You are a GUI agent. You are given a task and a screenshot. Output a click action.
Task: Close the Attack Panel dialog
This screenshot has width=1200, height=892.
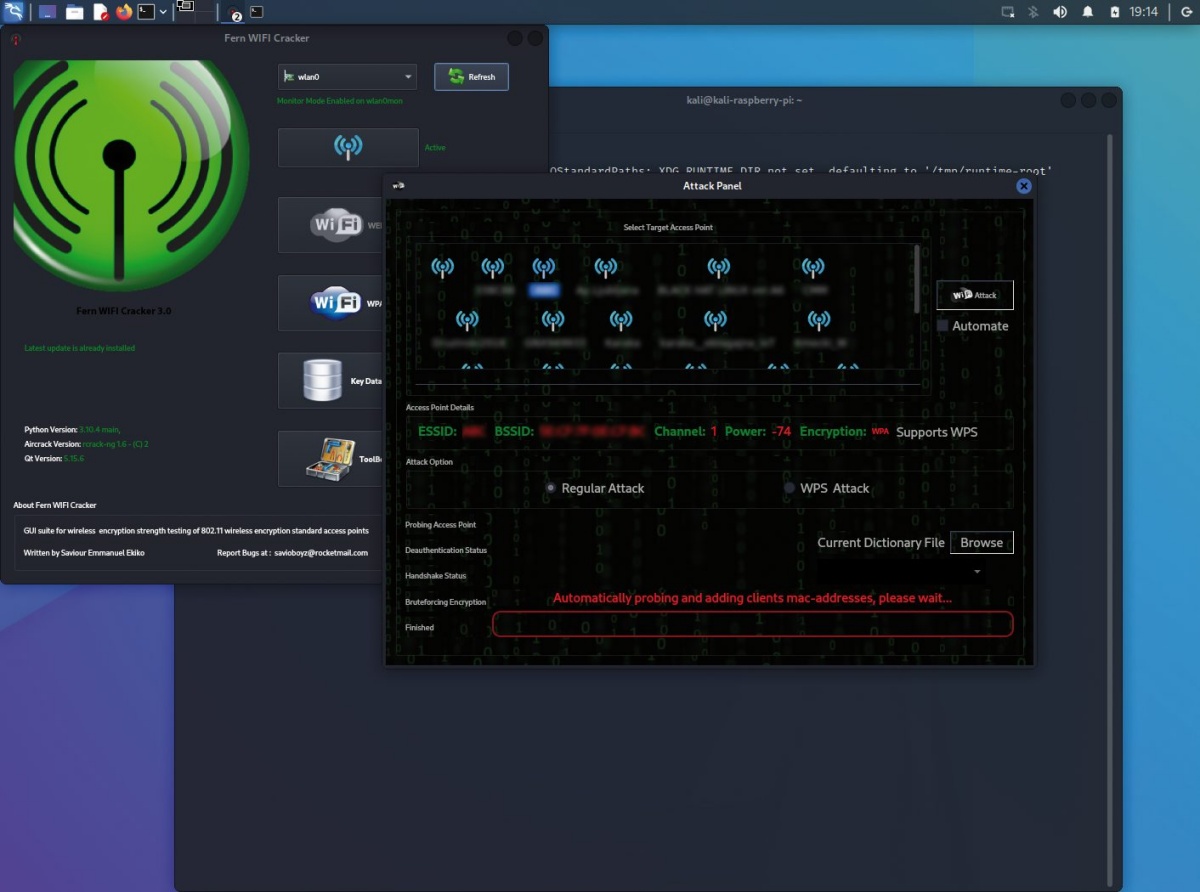(1023, 186)
